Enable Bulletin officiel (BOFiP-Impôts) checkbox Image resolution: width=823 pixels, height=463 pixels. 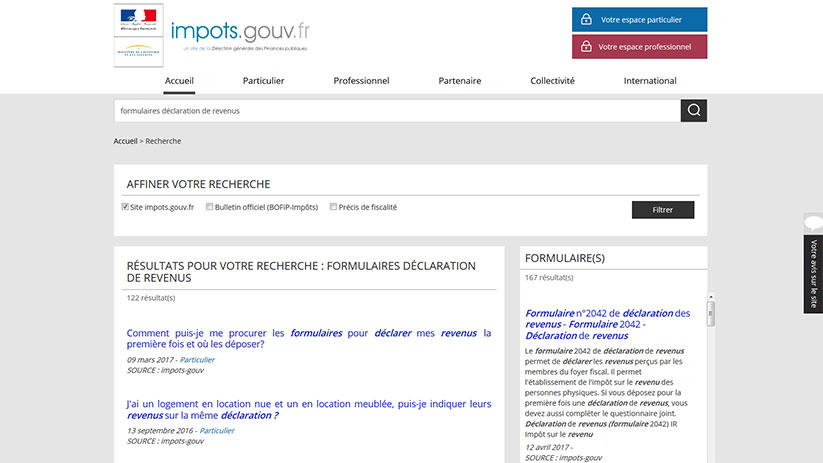point(210,208)
